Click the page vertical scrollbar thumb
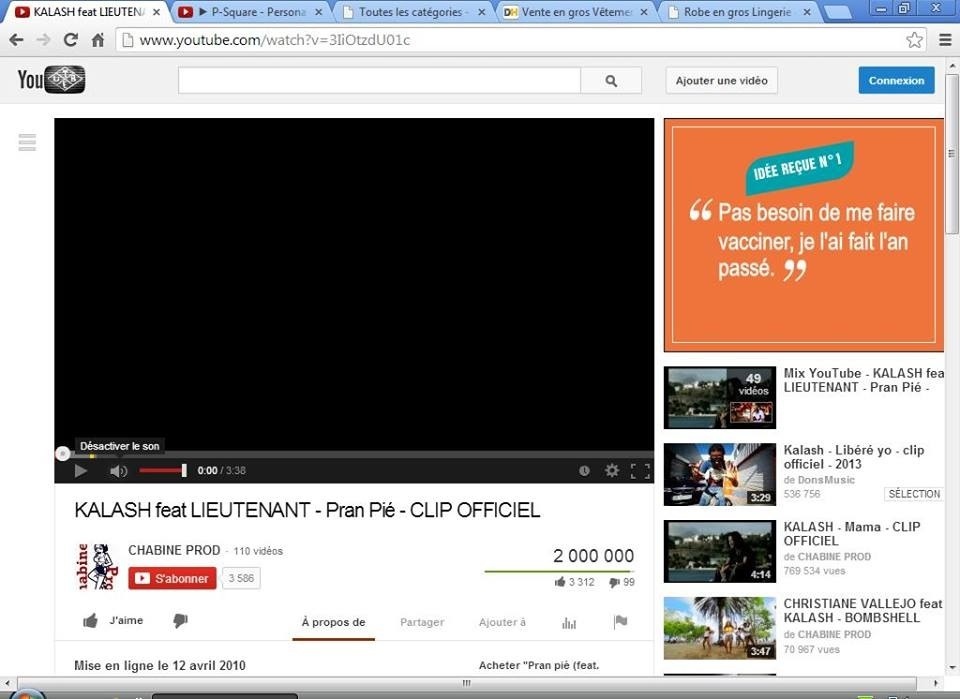This screenshot has width=960, height=699. [x=951, y=153]
